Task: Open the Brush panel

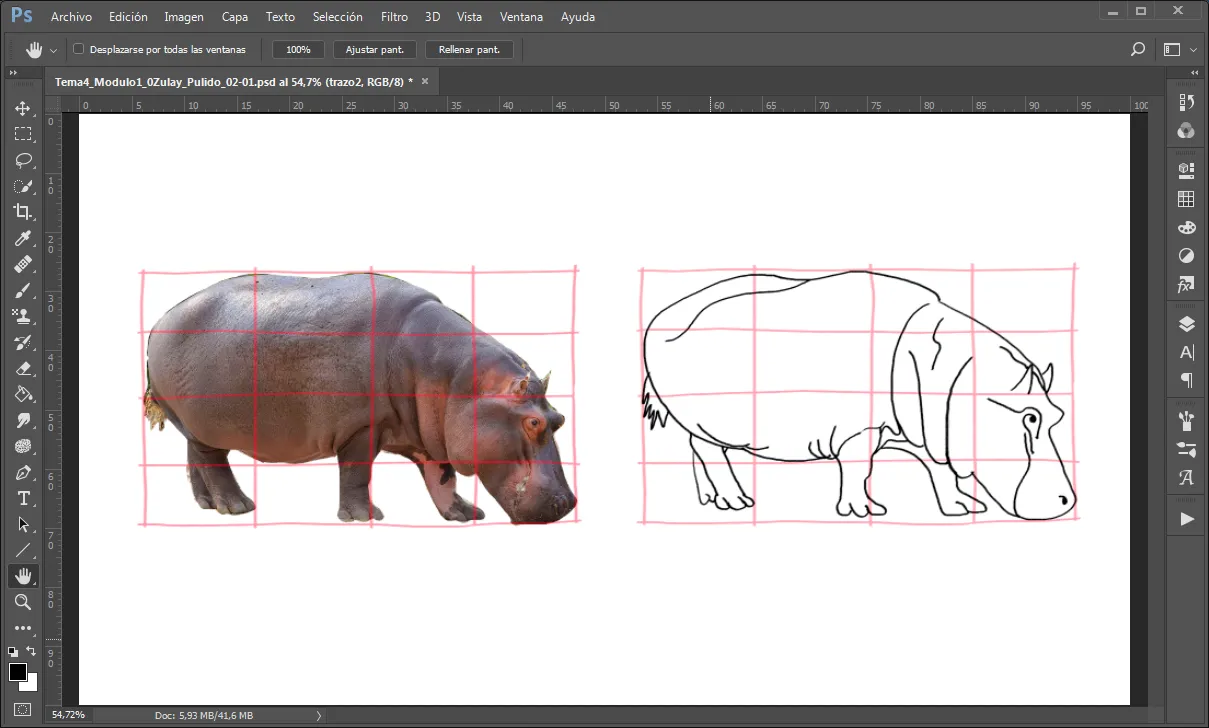Action: [1187, 419]
